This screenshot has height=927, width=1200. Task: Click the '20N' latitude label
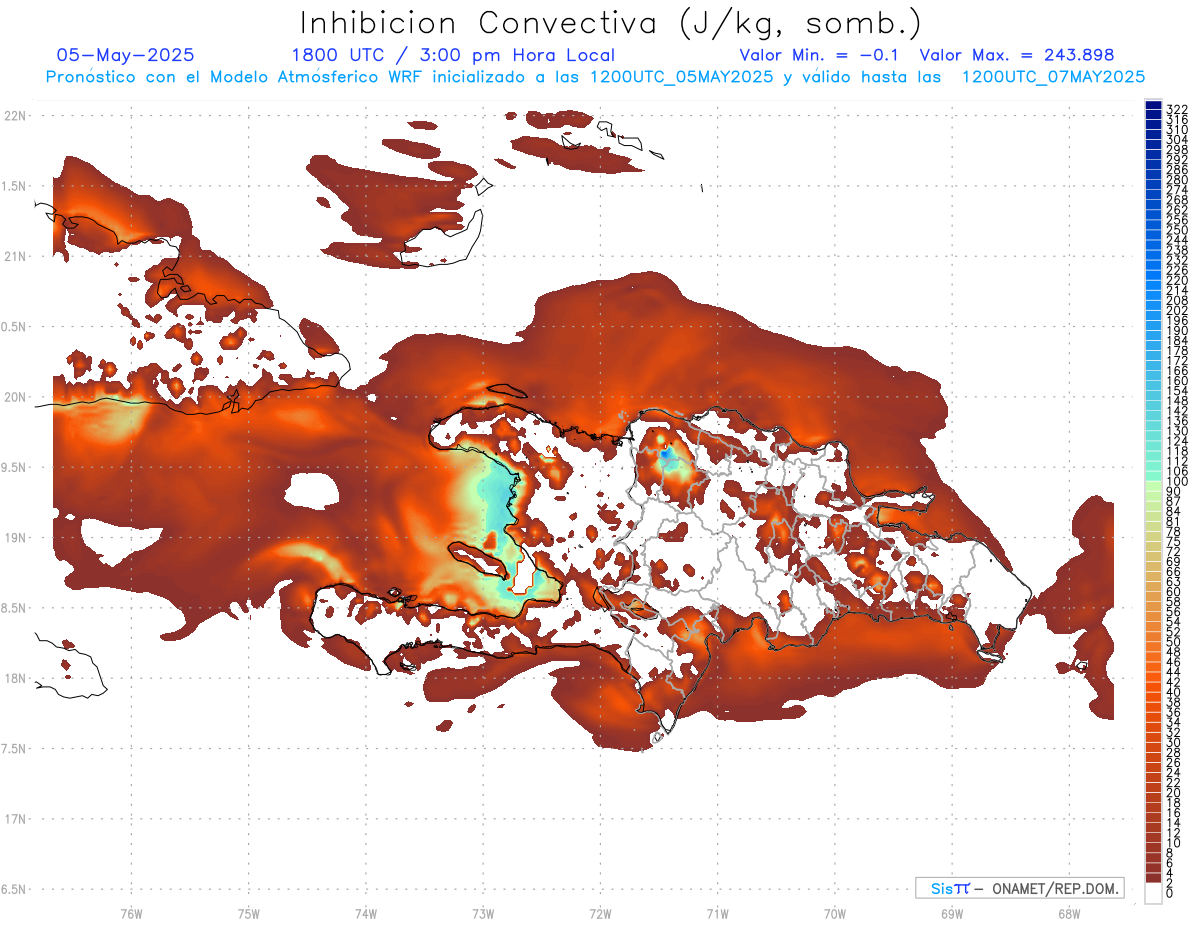tap(14, 397)
